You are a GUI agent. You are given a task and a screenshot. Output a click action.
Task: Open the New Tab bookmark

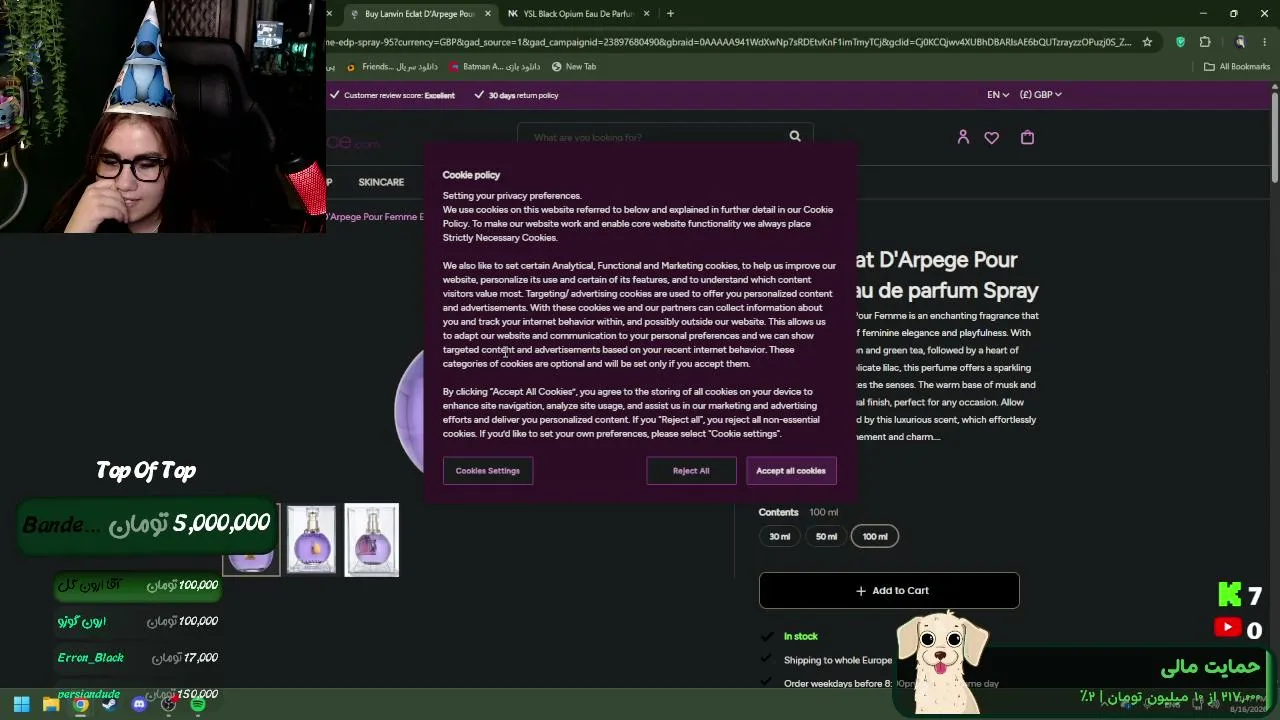pyautogui.click(x=573, y=67)
